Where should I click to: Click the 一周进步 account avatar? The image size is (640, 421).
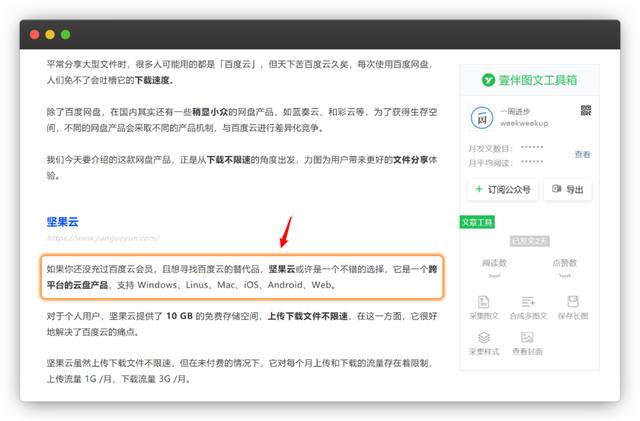(482, 118)
